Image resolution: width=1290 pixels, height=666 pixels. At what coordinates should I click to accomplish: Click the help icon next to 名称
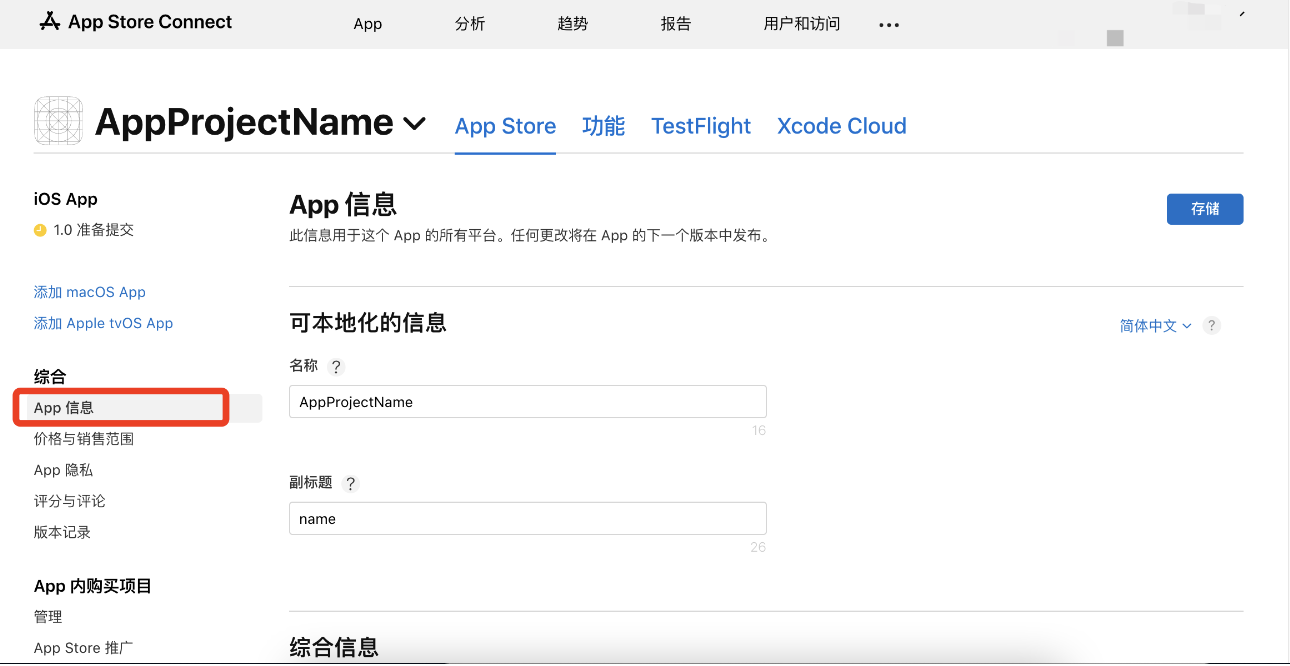tap(336, 367)
